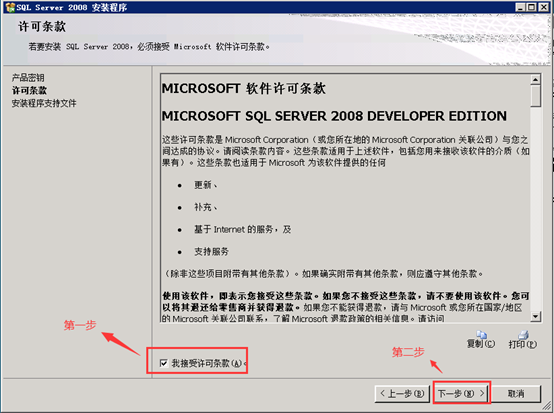Click heading MICROSOFT SQL SERVER 2008 DEVELOPER EDITION
This screenshot has height=413, width=554.
click(x=334, y=116)
